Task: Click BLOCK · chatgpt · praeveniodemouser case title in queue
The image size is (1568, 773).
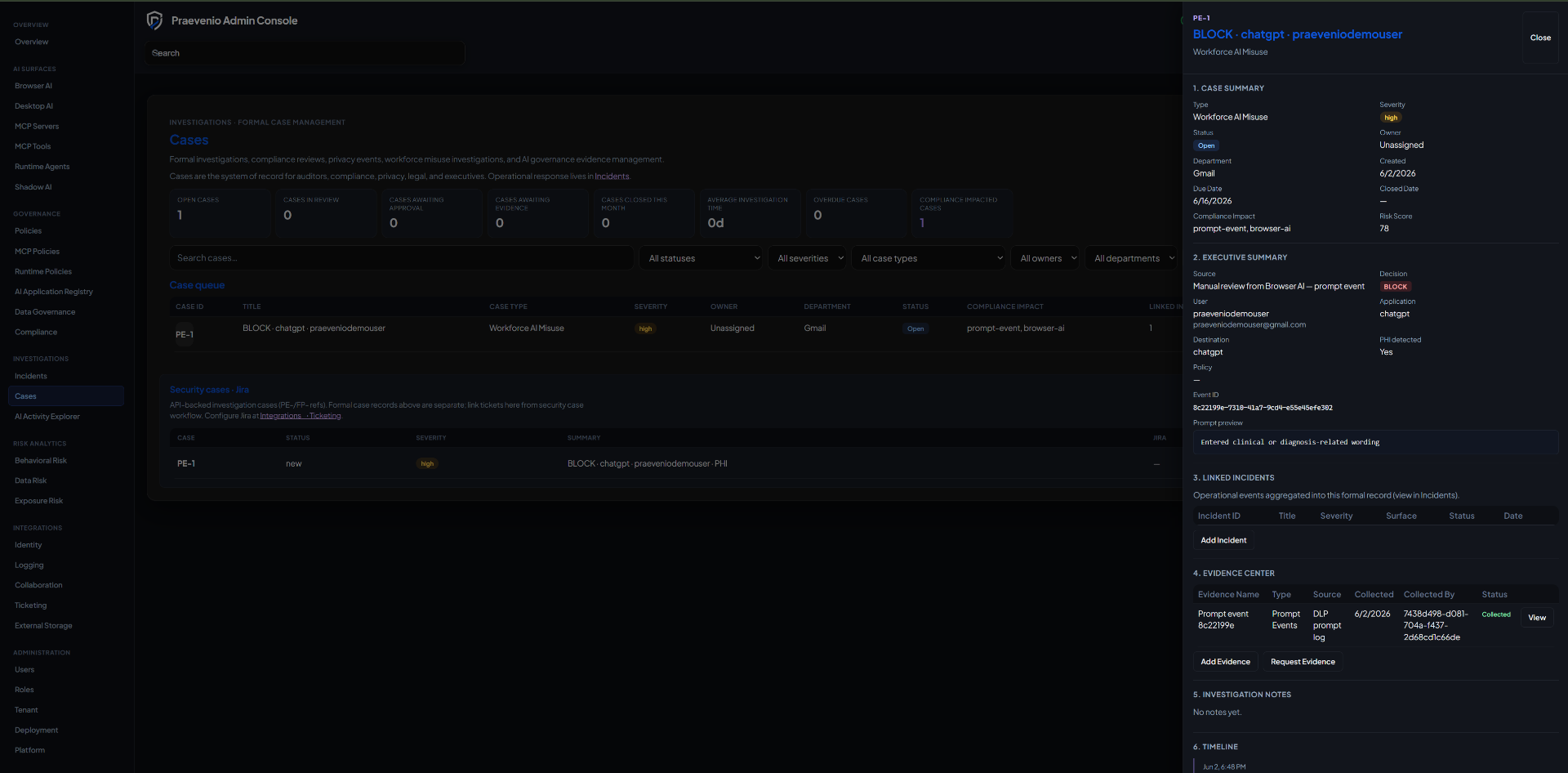Action: coord(314,328)
